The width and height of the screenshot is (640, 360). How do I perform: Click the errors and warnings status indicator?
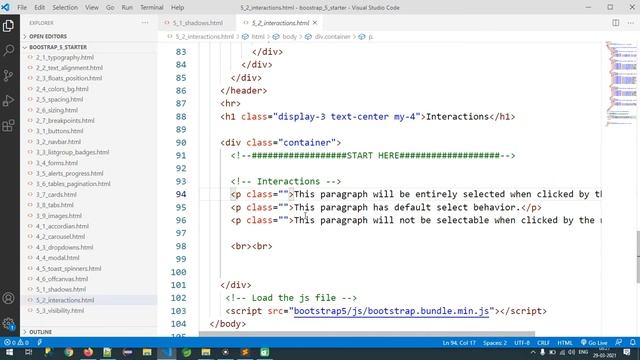(16, 342)
